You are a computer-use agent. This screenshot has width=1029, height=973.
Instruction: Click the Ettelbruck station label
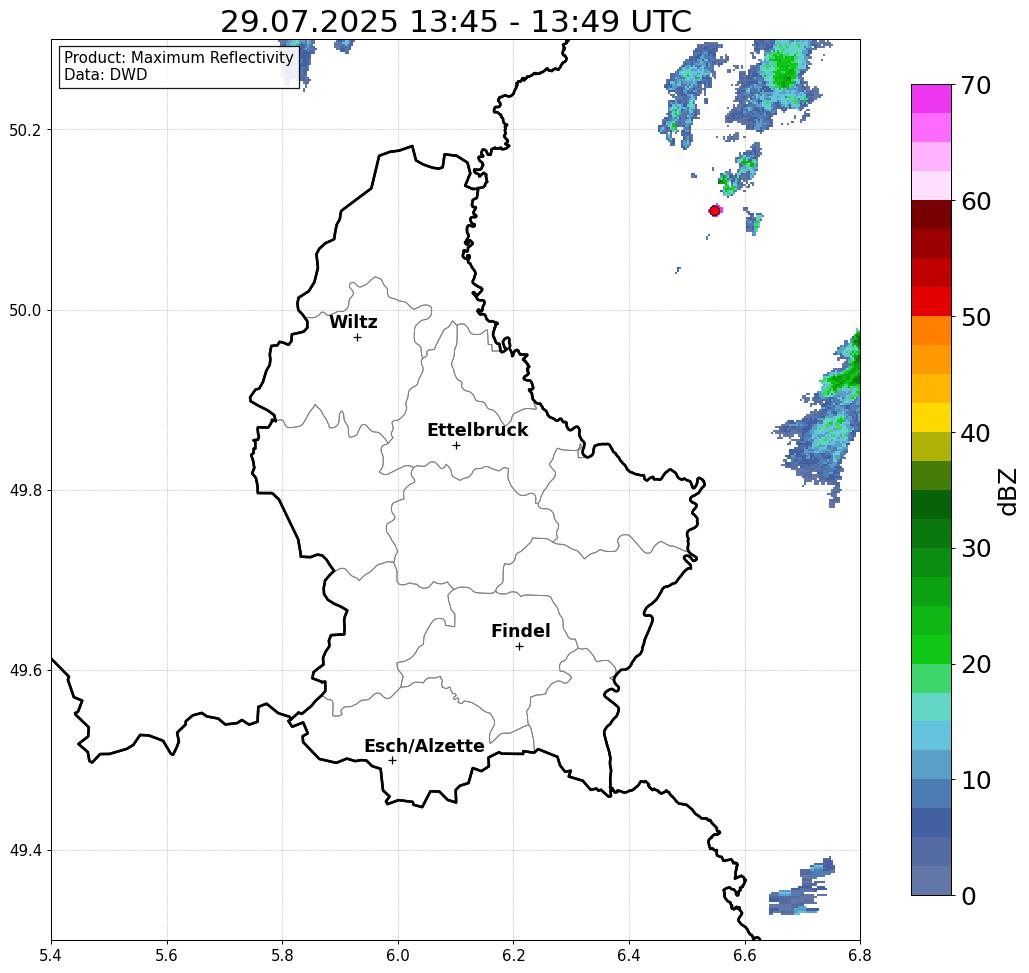(x=477, y=430)
